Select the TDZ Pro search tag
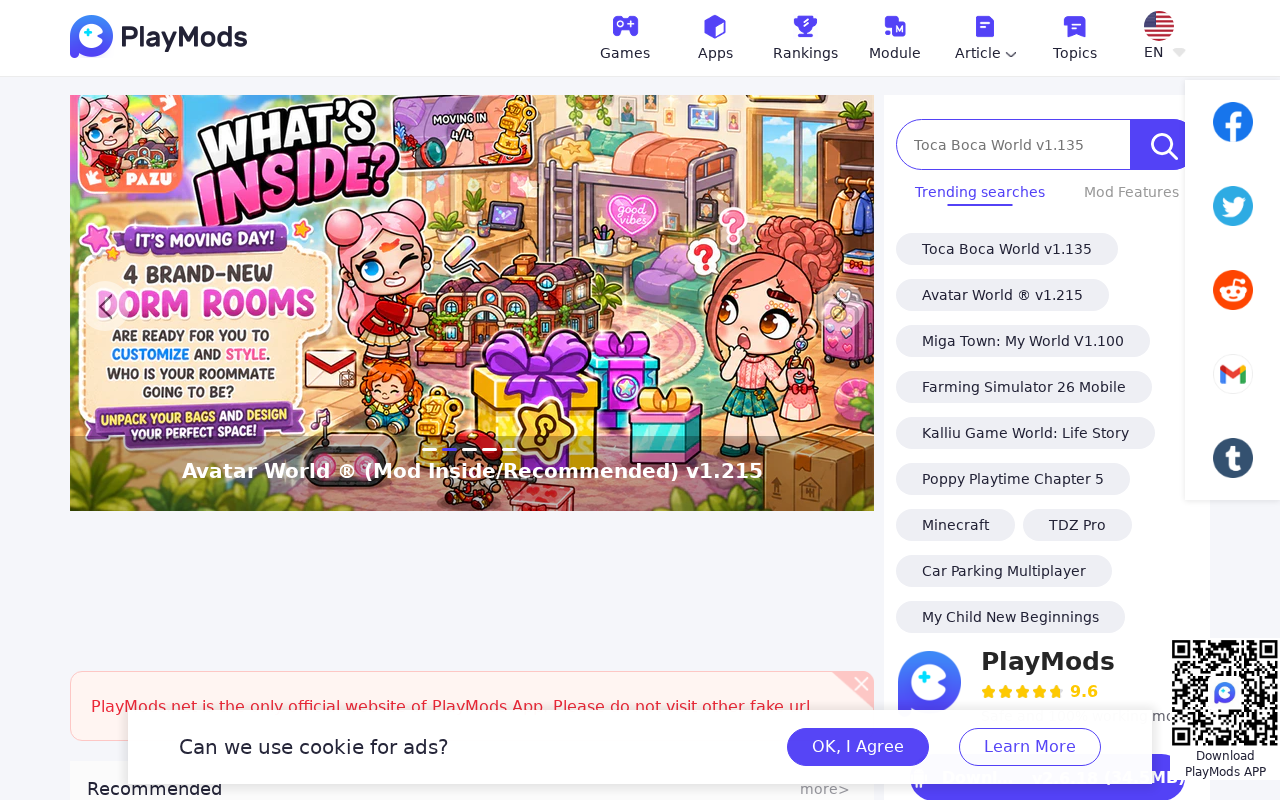This screenshot has width=1280, height=800. pos(1077,525)
